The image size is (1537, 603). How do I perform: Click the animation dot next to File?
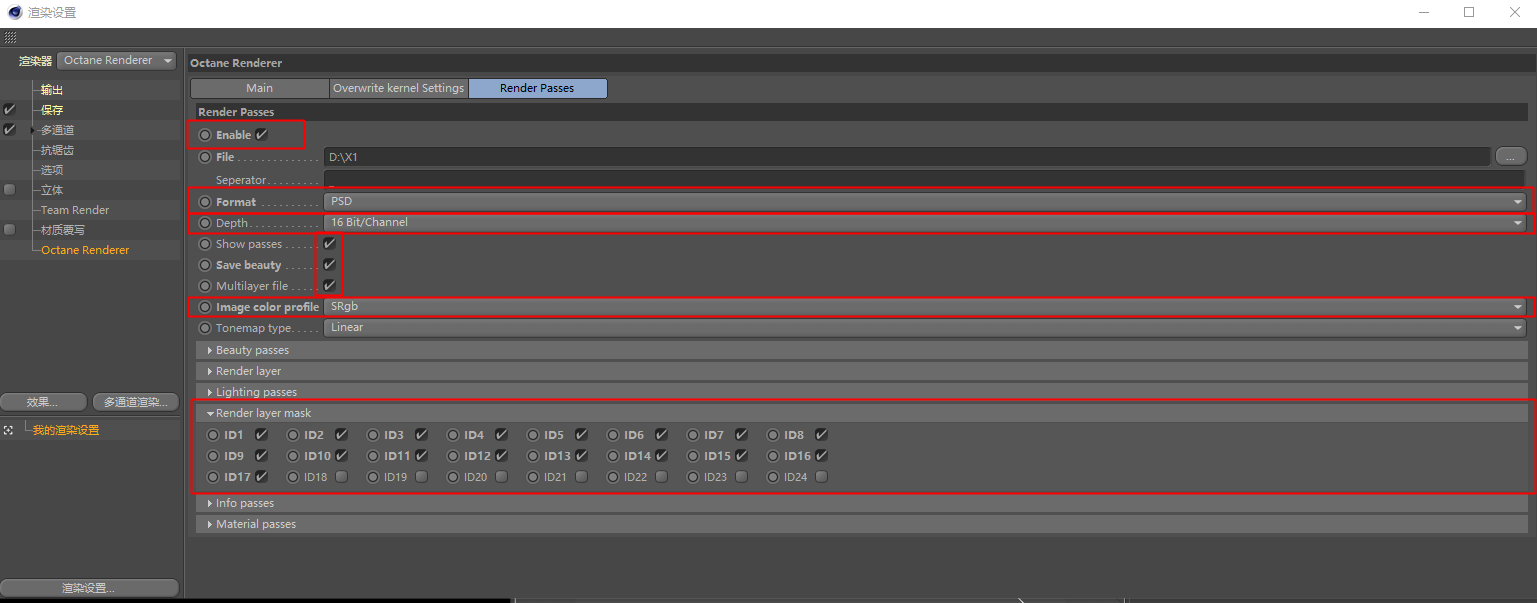click(x=205, y=157)
